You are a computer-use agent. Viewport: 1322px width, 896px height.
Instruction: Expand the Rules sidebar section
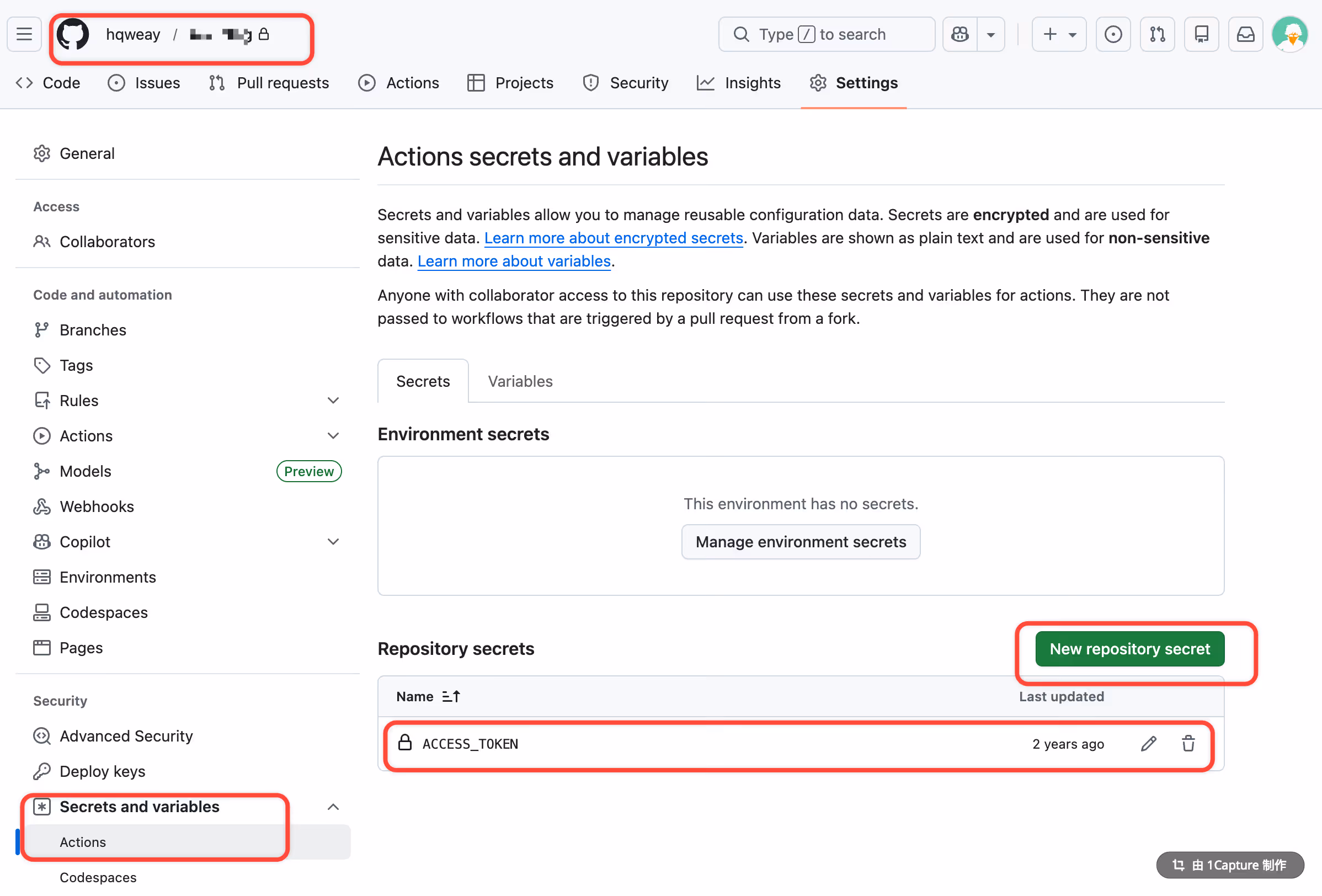333,401
